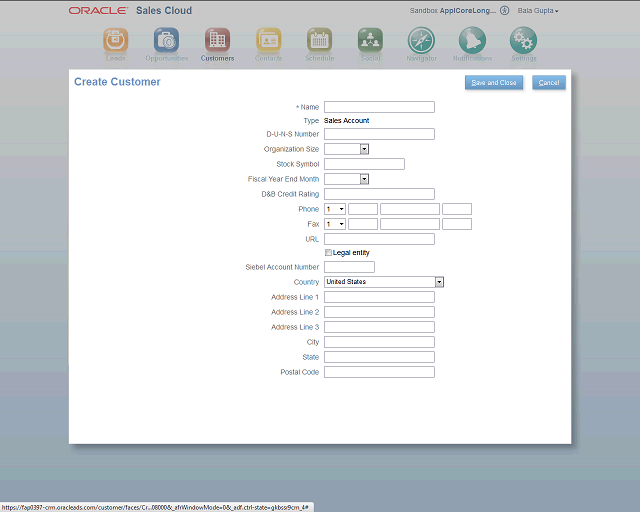640x512 pixels.
Task: Click the Phone extension field
Action: point(457,209)
